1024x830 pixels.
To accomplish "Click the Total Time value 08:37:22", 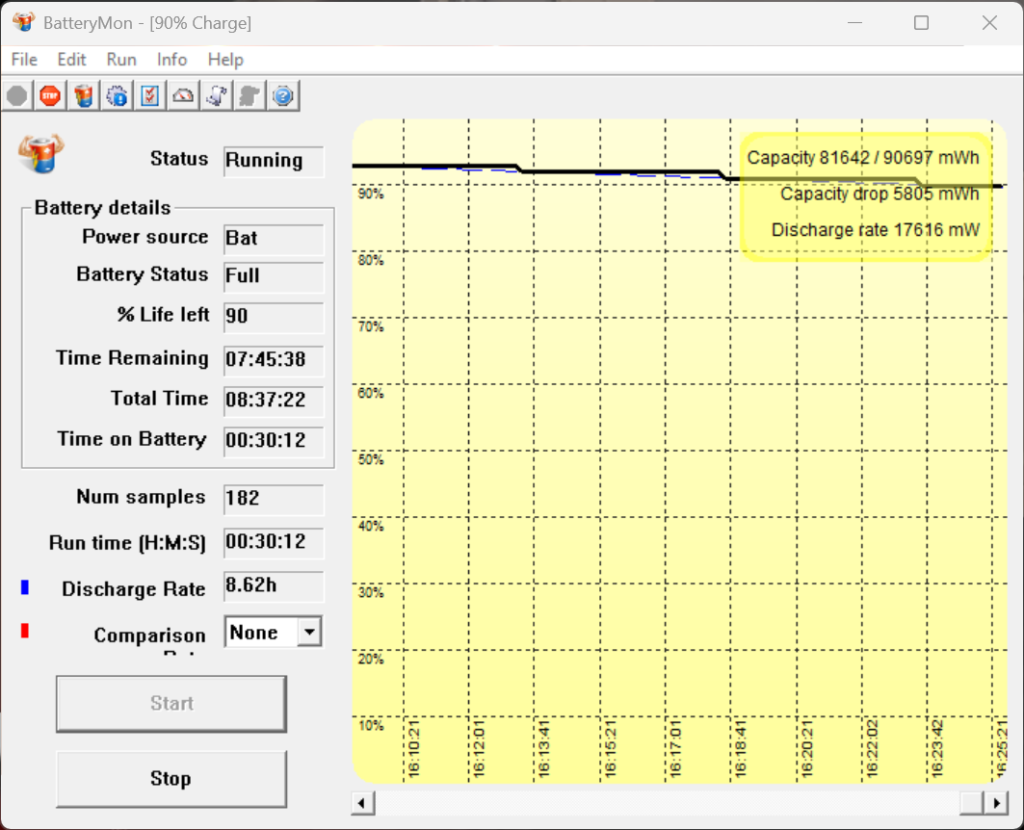I will pyautogui.click(x=274, y=400).
